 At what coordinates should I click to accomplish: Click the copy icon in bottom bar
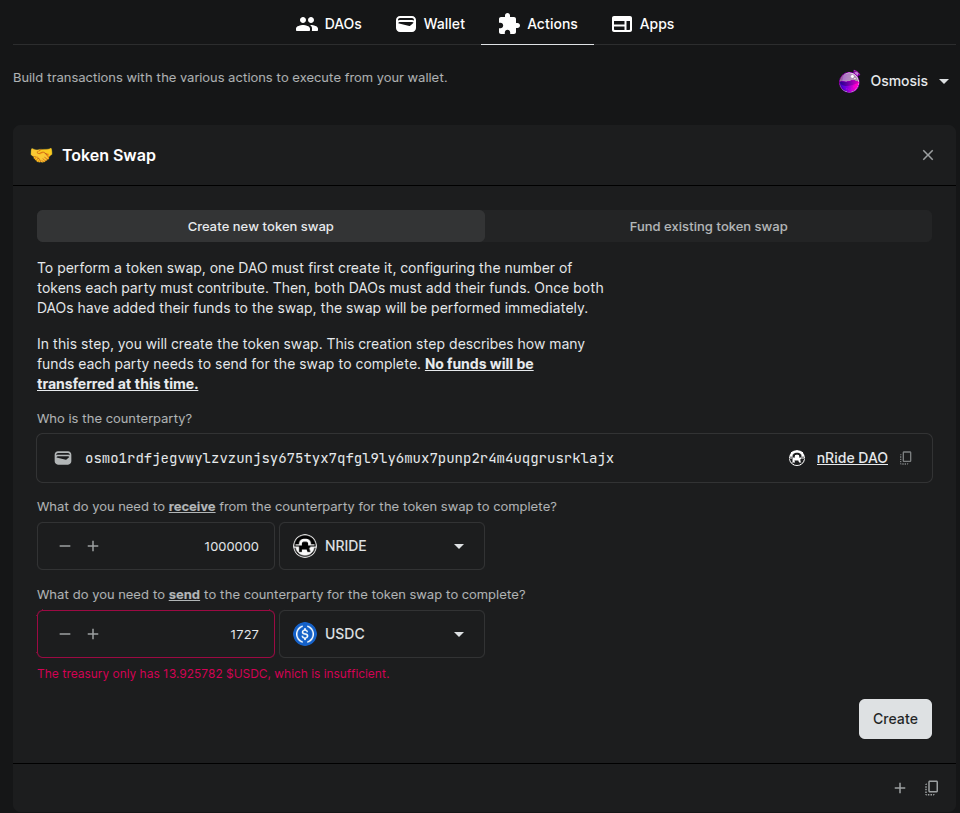(931, 788)
